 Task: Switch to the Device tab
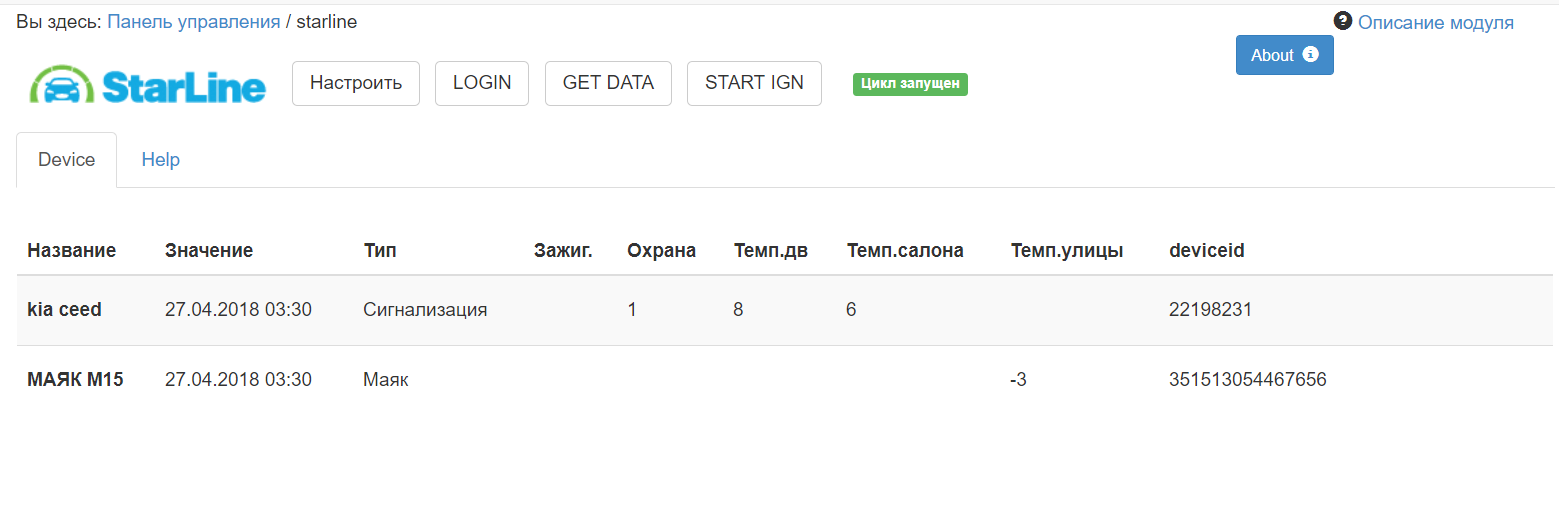tap(67, 160)
